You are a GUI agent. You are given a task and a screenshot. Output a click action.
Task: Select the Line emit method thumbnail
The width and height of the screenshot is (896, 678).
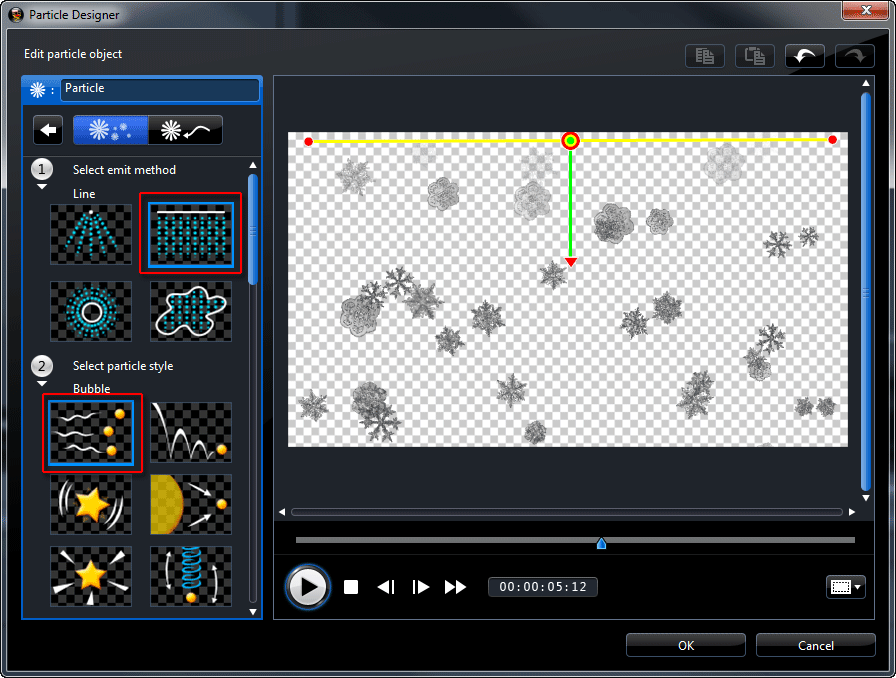tap(191, 234)
